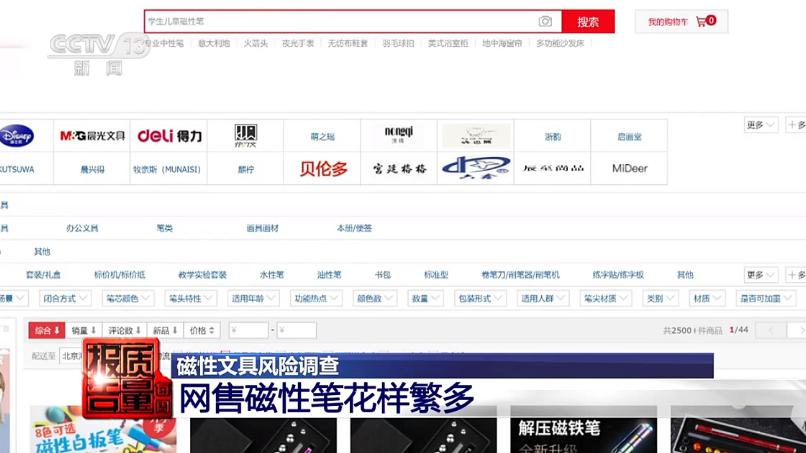
Task: Expand type row with 更多 dropdown
Action: (761, 275)
